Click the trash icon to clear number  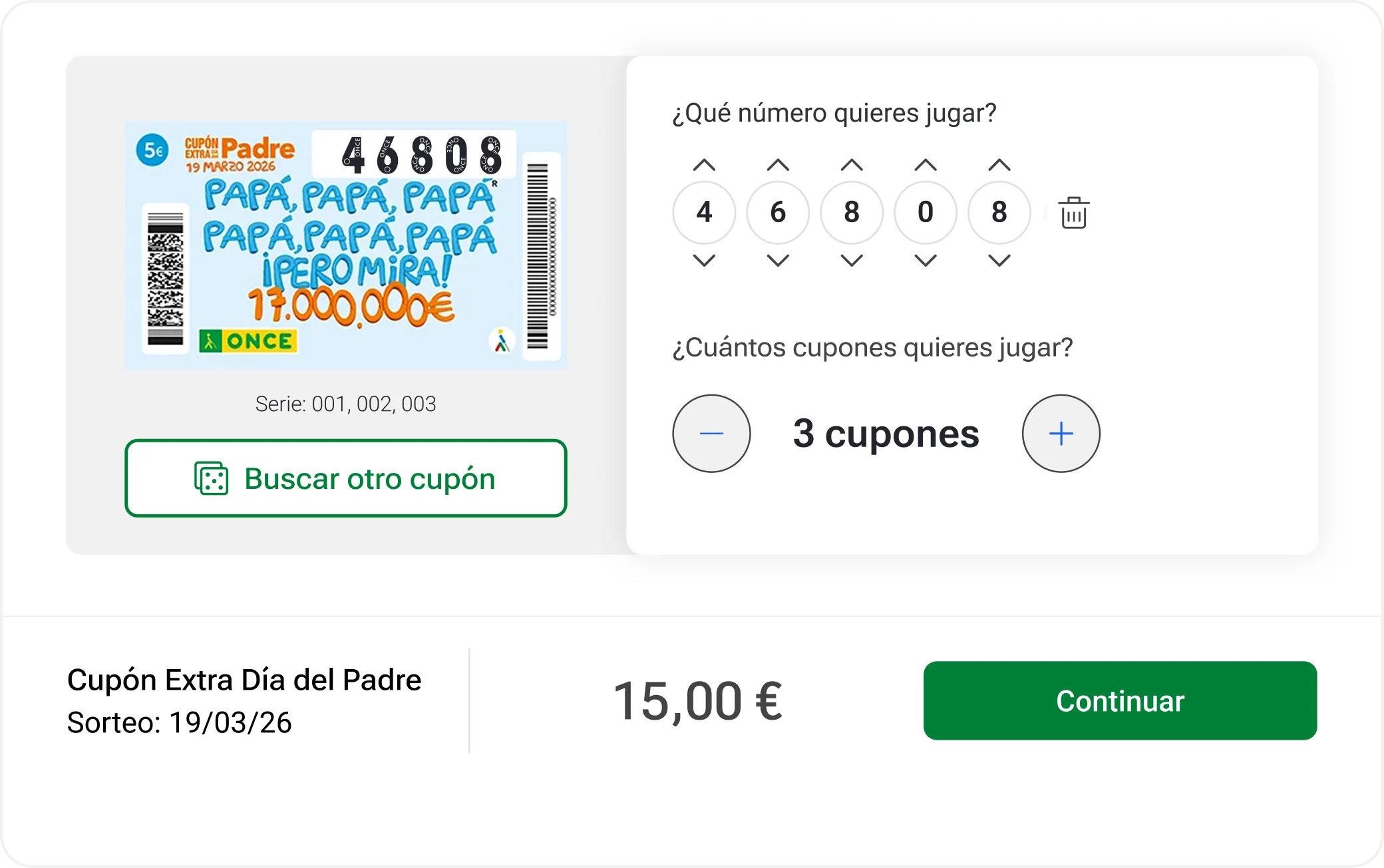point(1073,213)
